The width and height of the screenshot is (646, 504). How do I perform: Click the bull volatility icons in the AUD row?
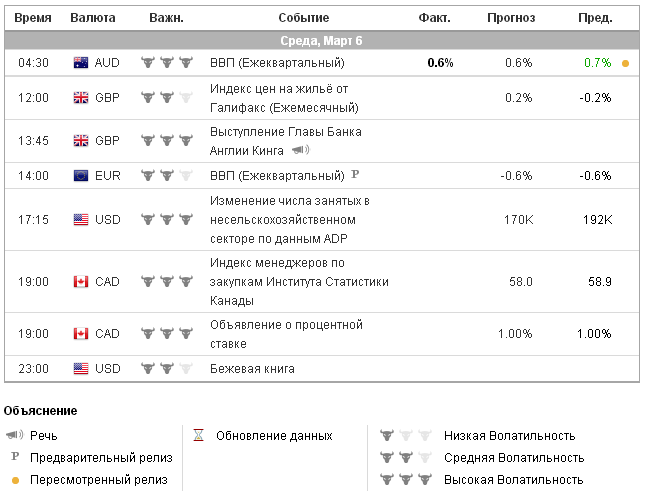click(x=166, y=62)
